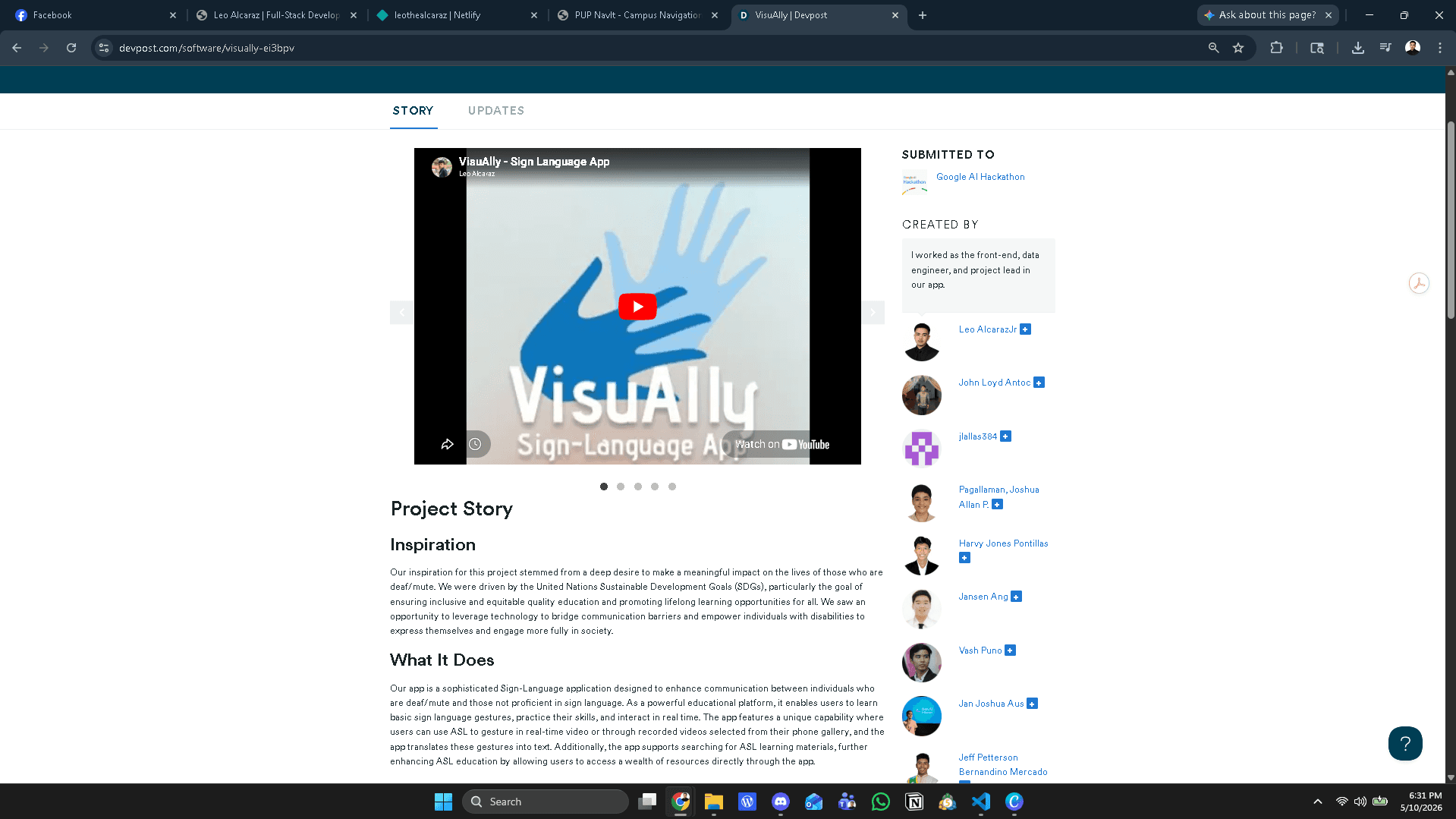Image resolution: width=1456 pixels, height=819 pixels.
Task: Click jlallas384 purple pixel avatar
Action: [922, 449]
